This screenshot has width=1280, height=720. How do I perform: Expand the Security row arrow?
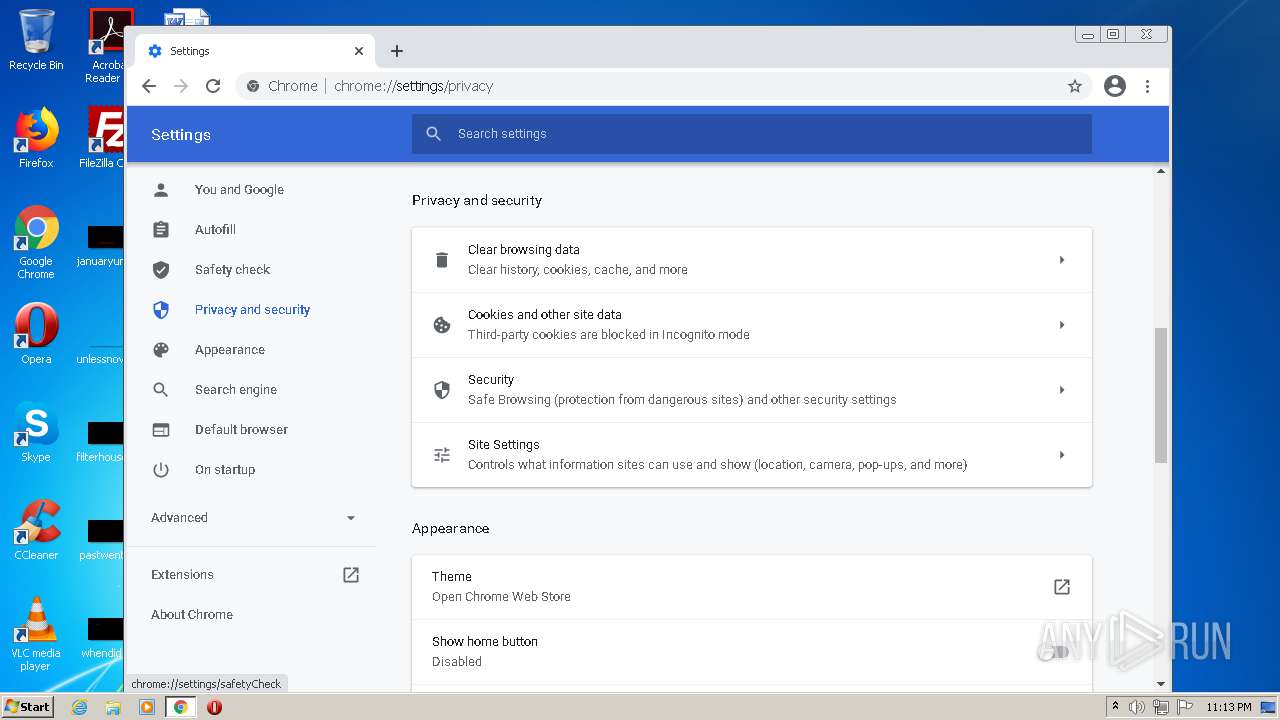pyautogui.click(x=1062, y=390)
